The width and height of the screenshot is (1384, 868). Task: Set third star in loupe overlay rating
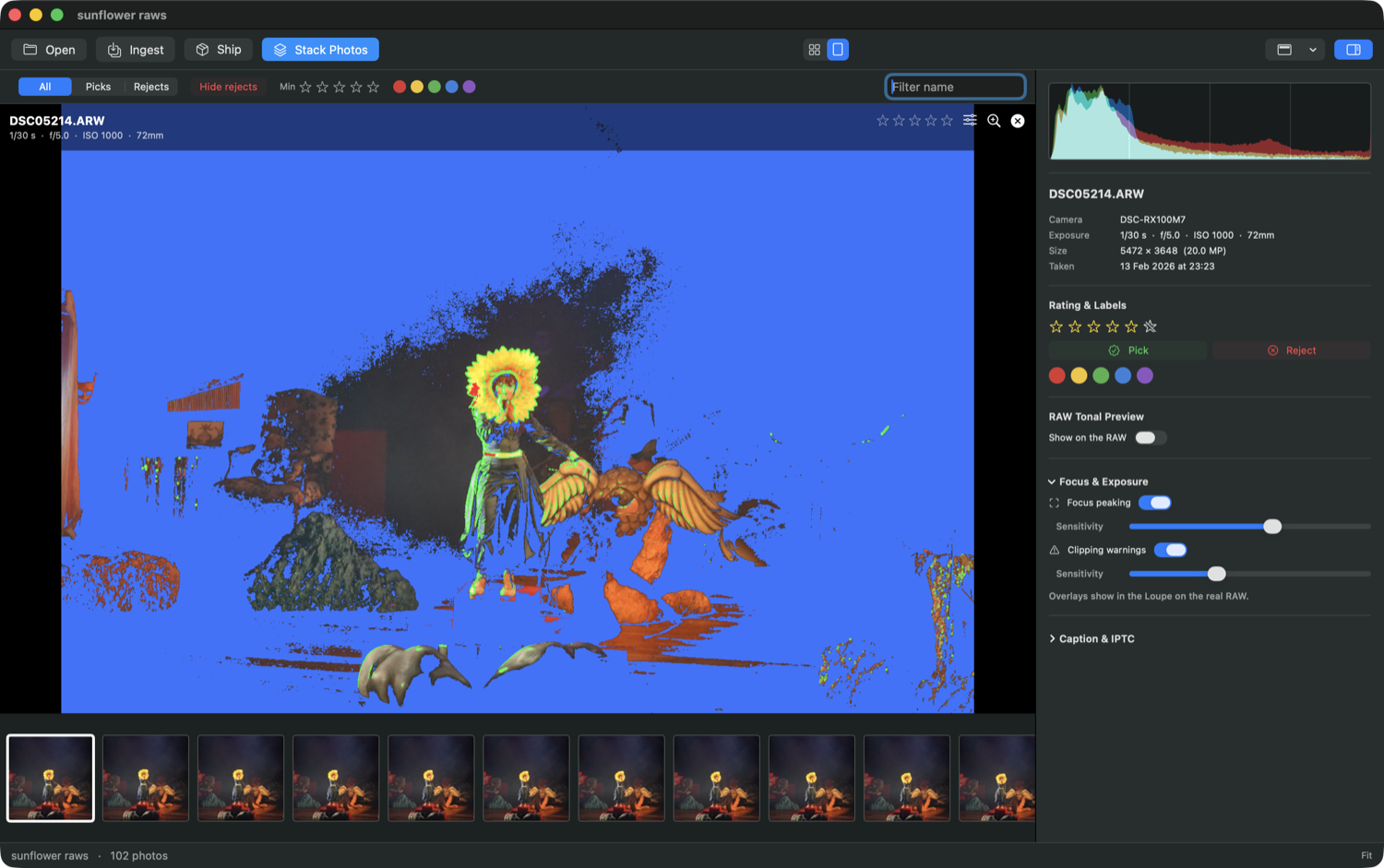[x=914, y=121]
